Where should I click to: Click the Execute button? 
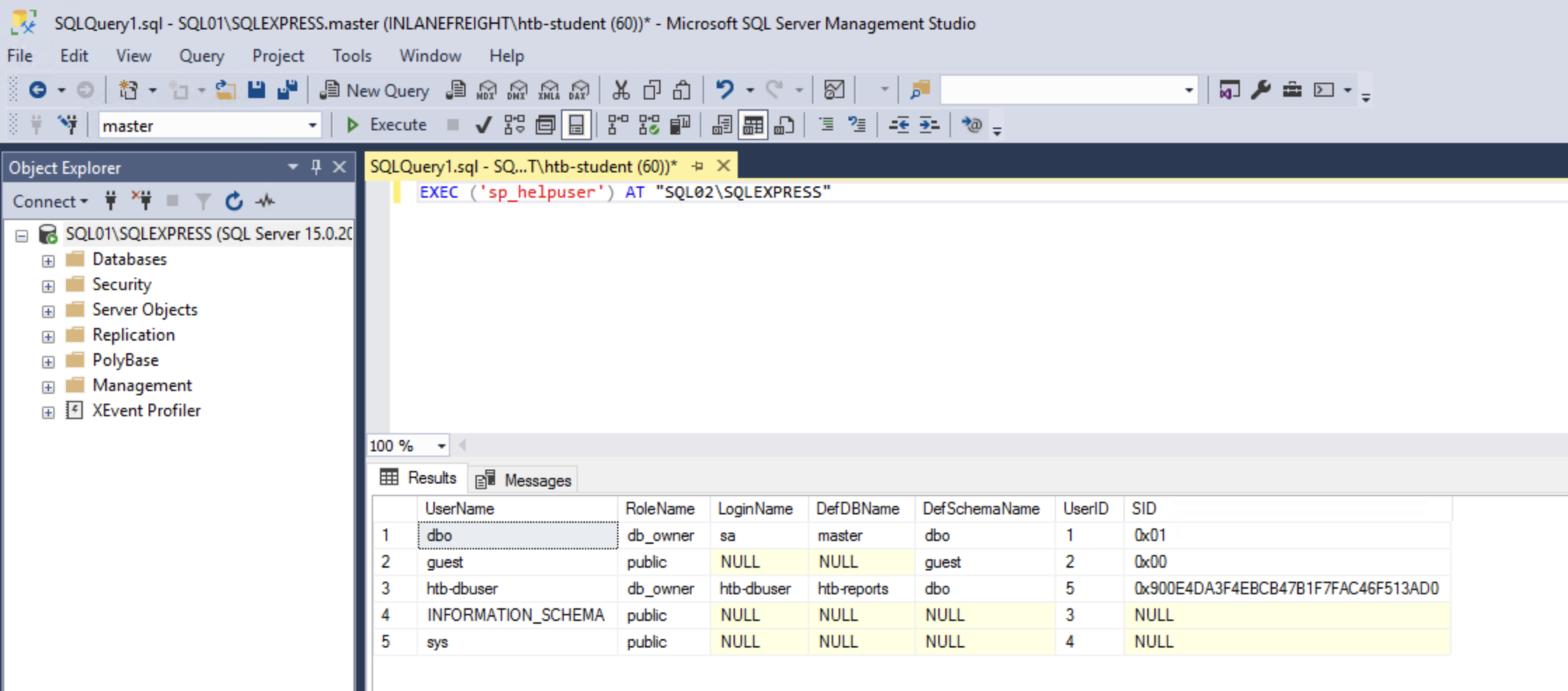click(x=387, y=125)
